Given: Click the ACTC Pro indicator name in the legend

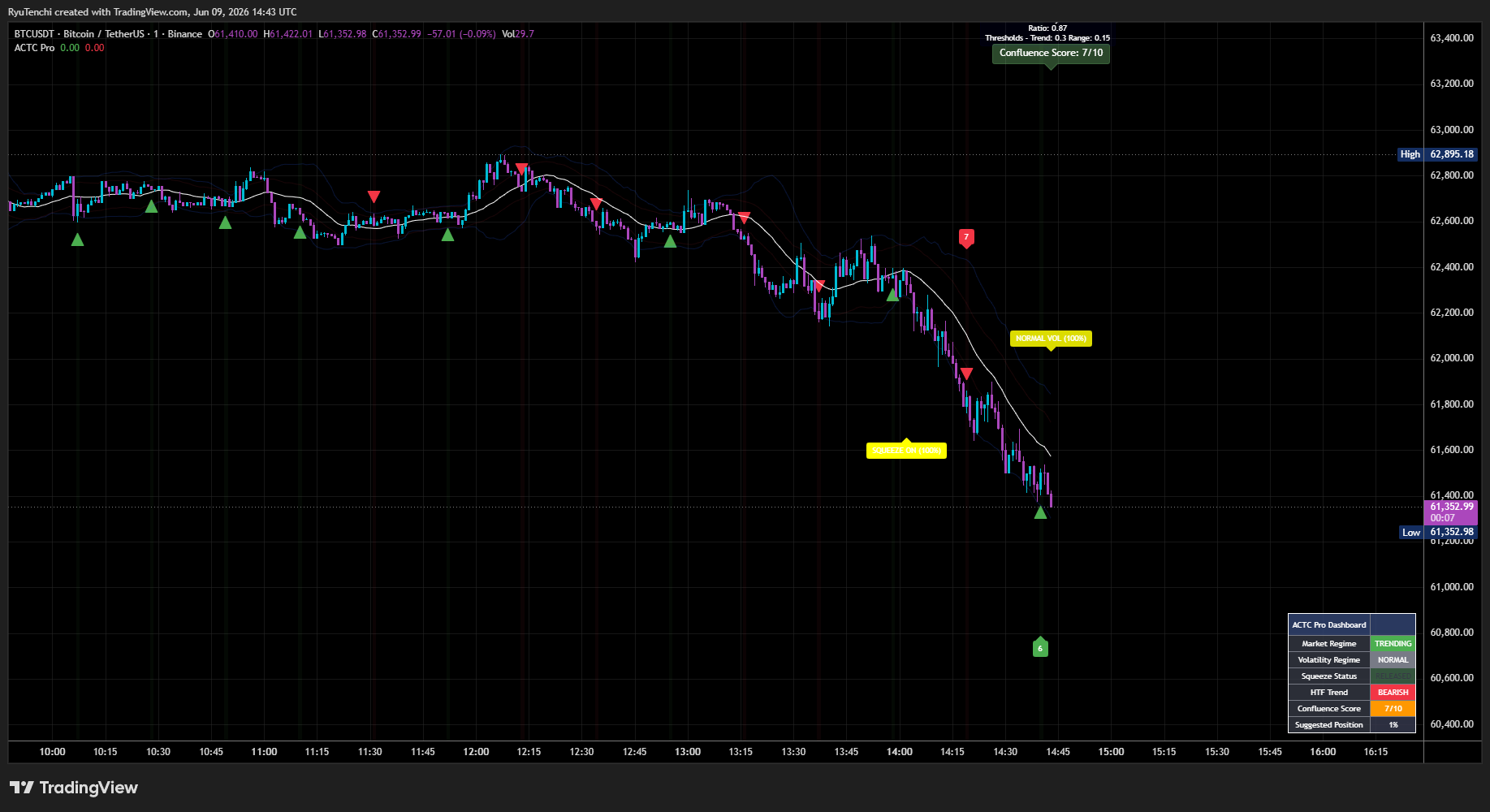Looking at the screenshot, I should click(34, 48).
